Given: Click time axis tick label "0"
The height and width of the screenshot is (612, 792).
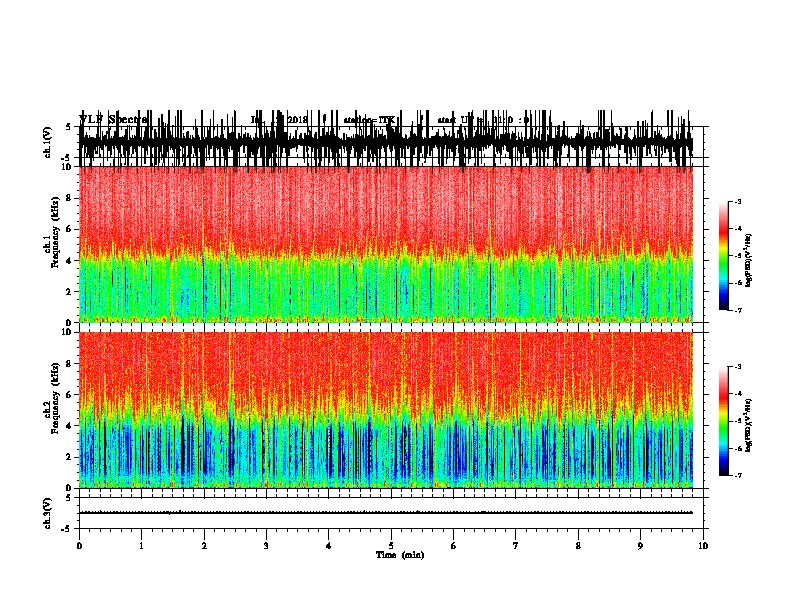Looking at the screenshot, I should [x=79, y=546].
